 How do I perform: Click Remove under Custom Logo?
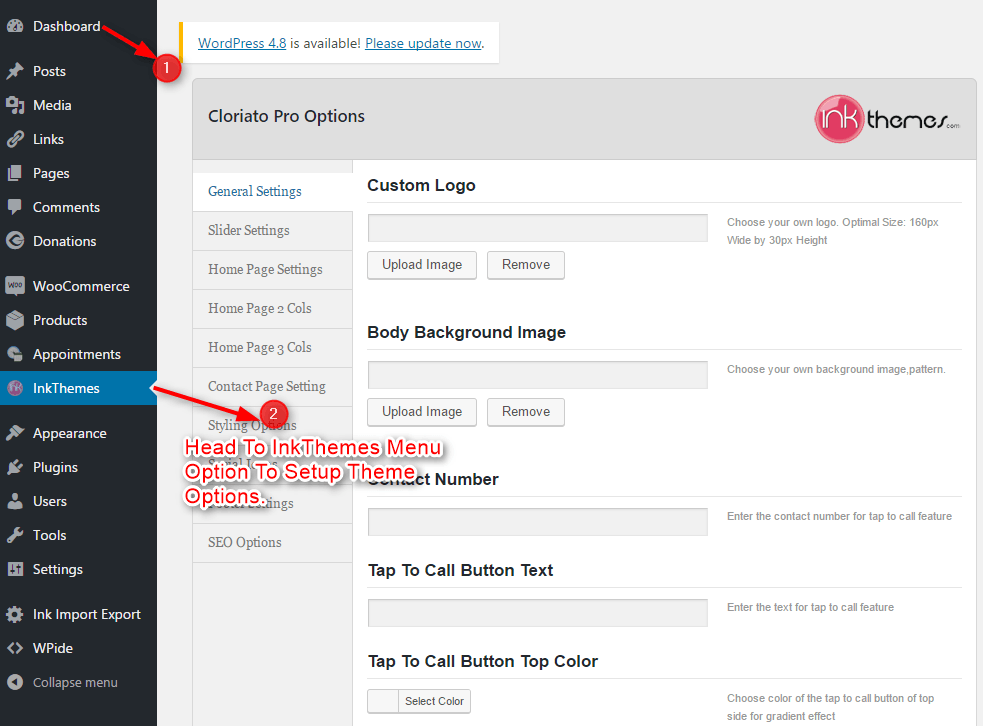click(x=526, y=265)
